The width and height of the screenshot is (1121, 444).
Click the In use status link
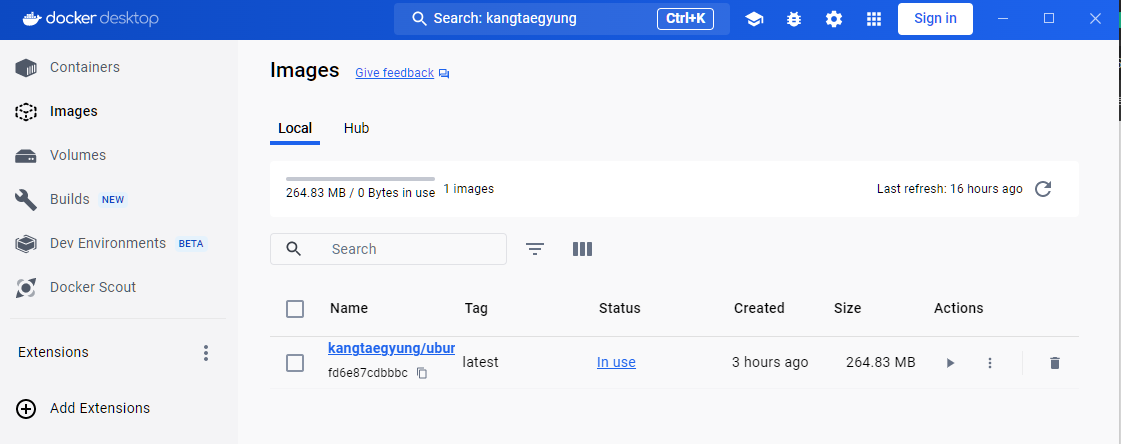coord(616,362)
